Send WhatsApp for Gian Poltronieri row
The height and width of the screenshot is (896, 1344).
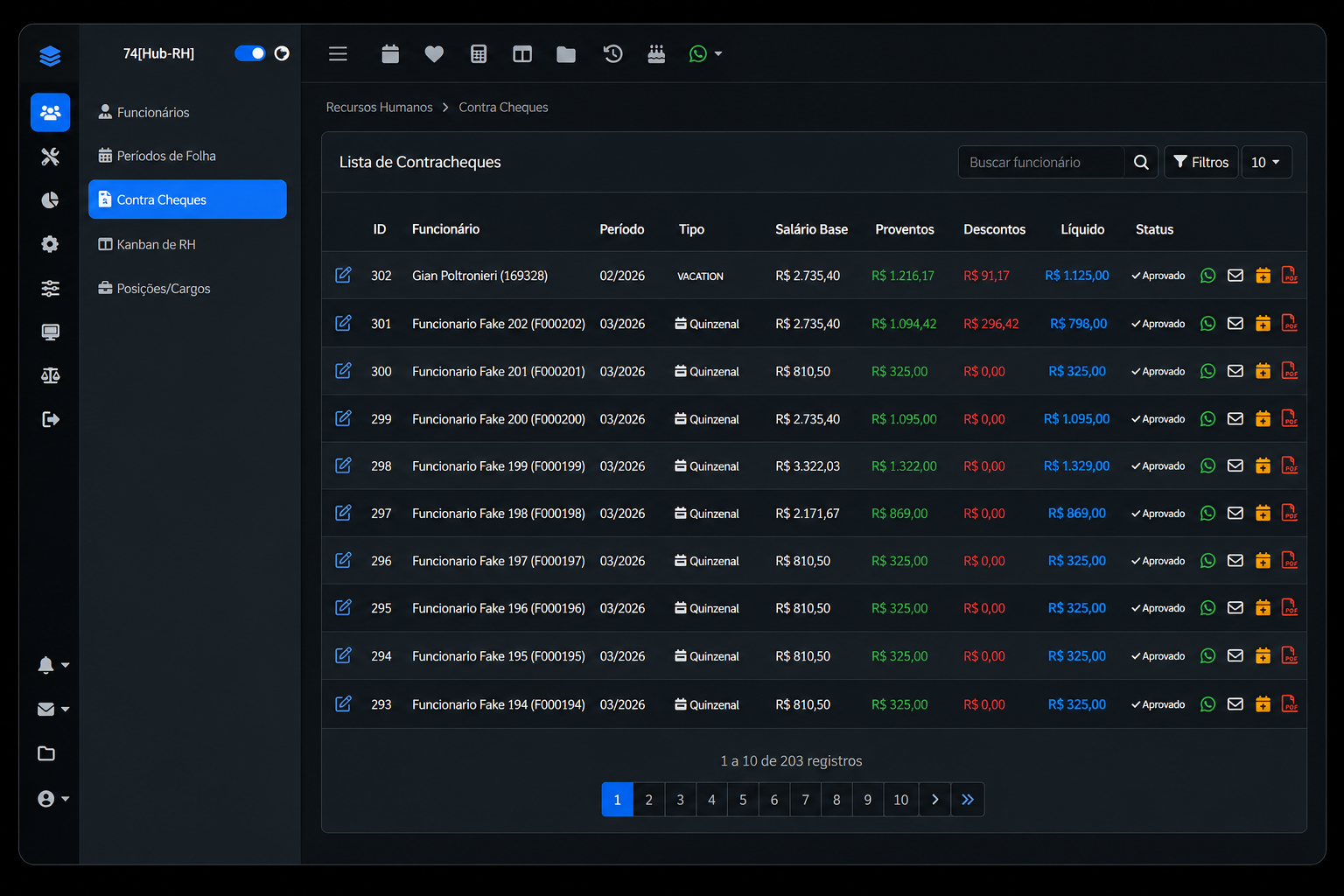[1207, 276]
